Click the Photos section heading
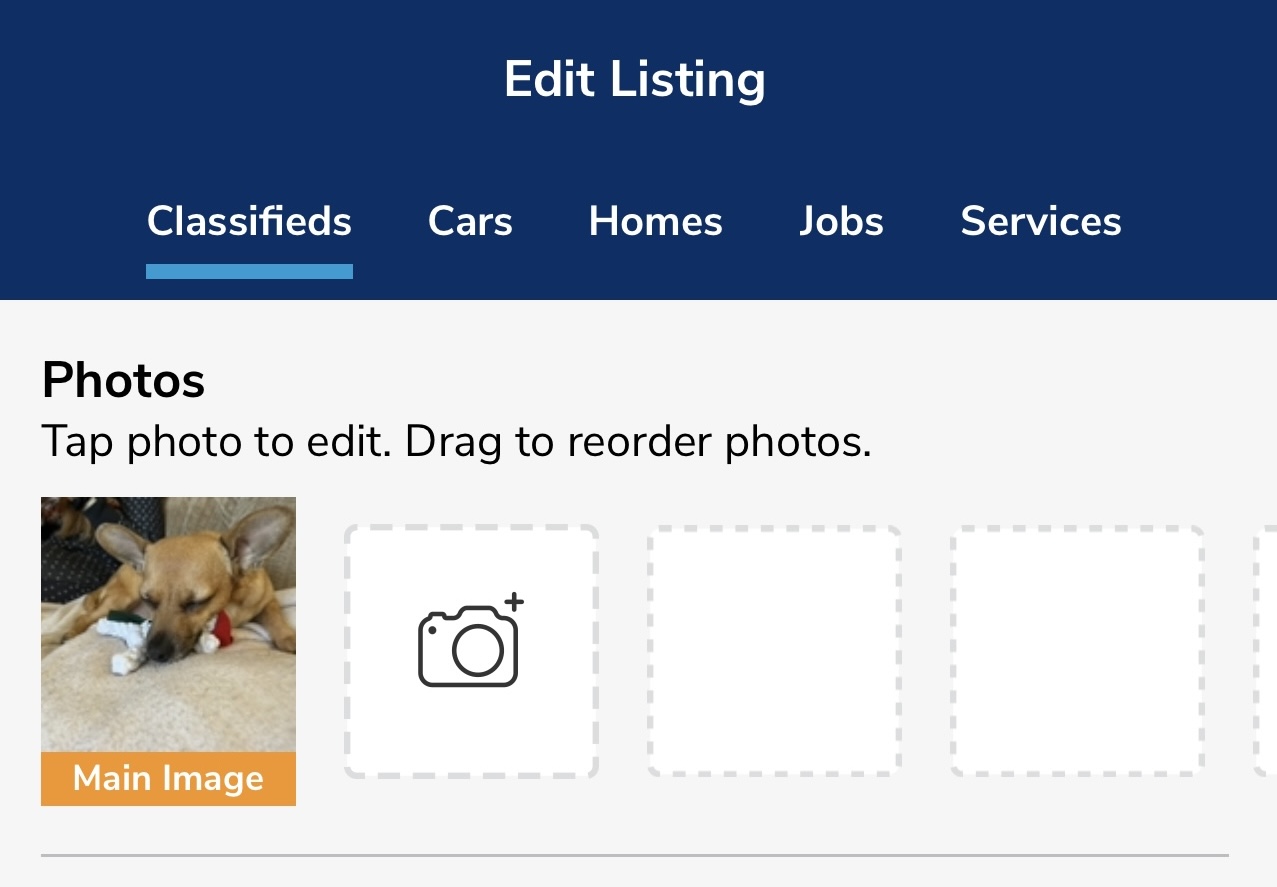 (x=124, y=380)
